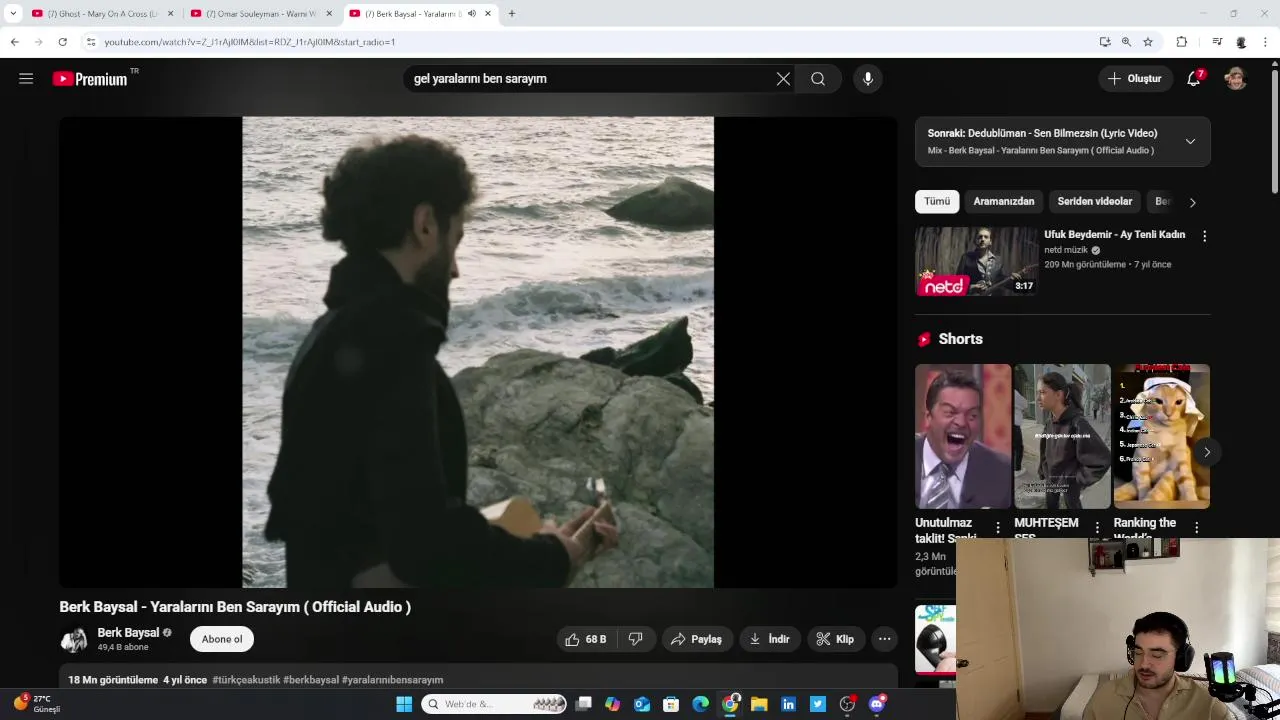This screenshot has height=720, width=1280.
Task: Open zoom indicator in address bar
Action: [1126, 42]
